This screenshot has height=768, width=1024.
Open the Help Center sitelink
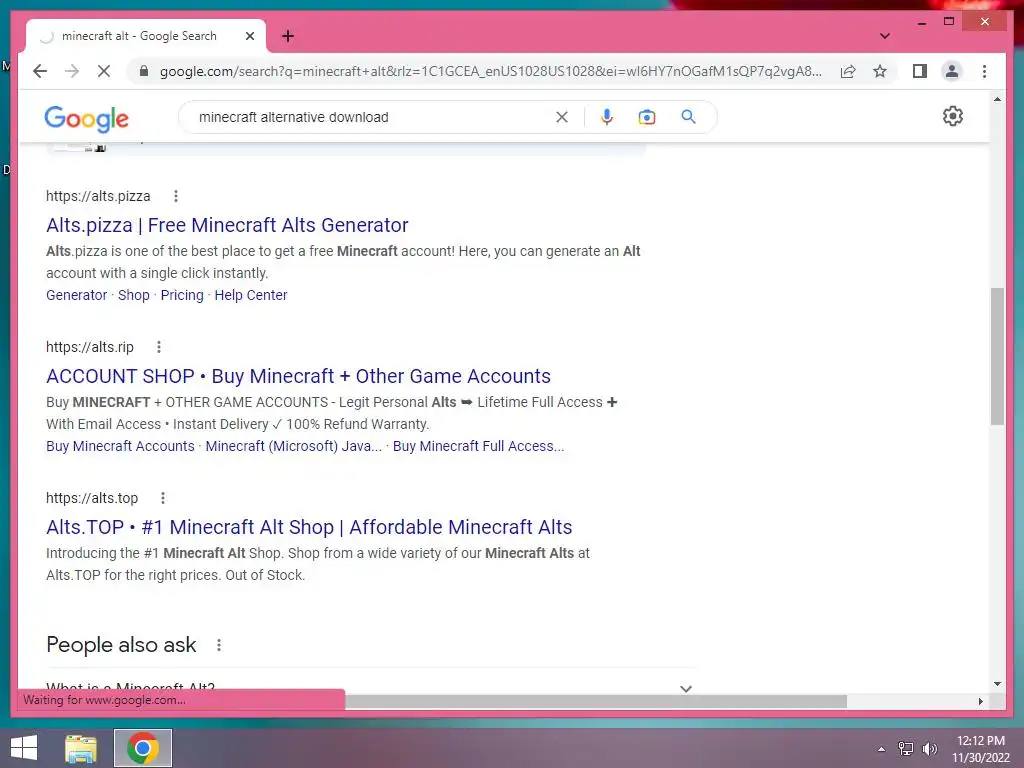click(251, 295)
